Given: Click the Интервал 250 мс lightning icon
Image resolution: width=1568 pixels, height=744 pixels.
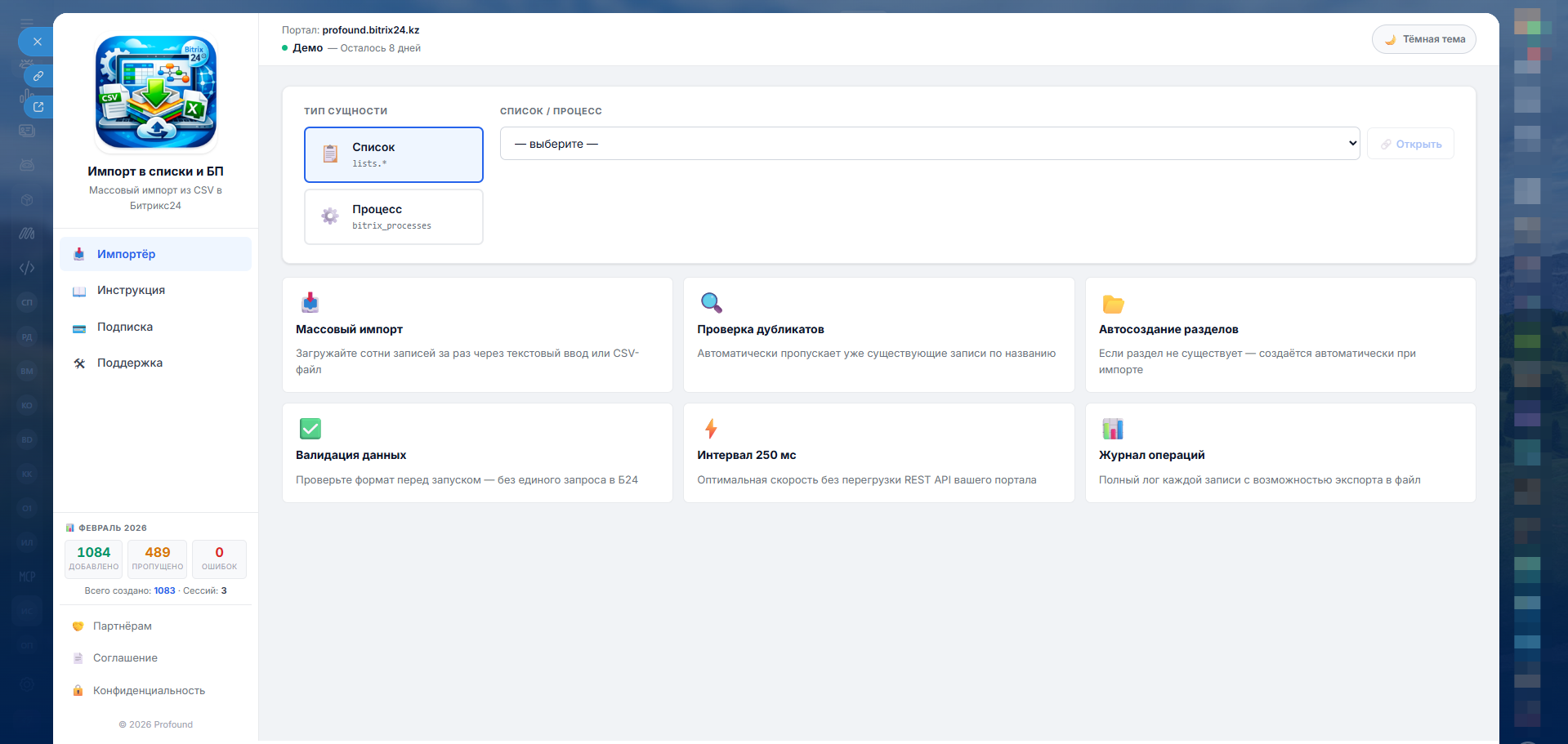Looking at the screenshot, I should click(711, 429).
